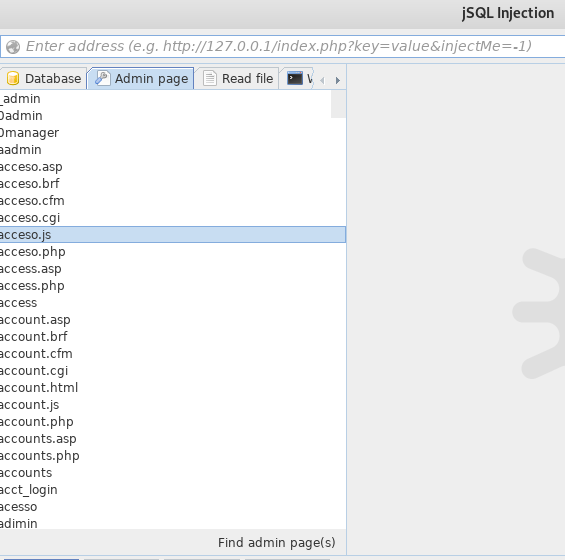Click the terminal icon tab
This screenshot has height=560, width=565.
click(x=294, y=78)
